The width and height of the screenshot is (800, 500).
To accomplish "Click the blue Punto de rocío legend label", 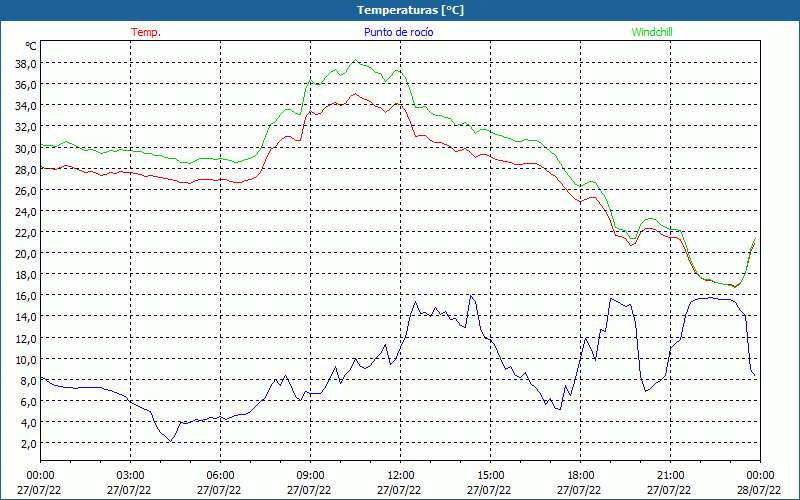I will pyautogui.click(x=398, y=32).
